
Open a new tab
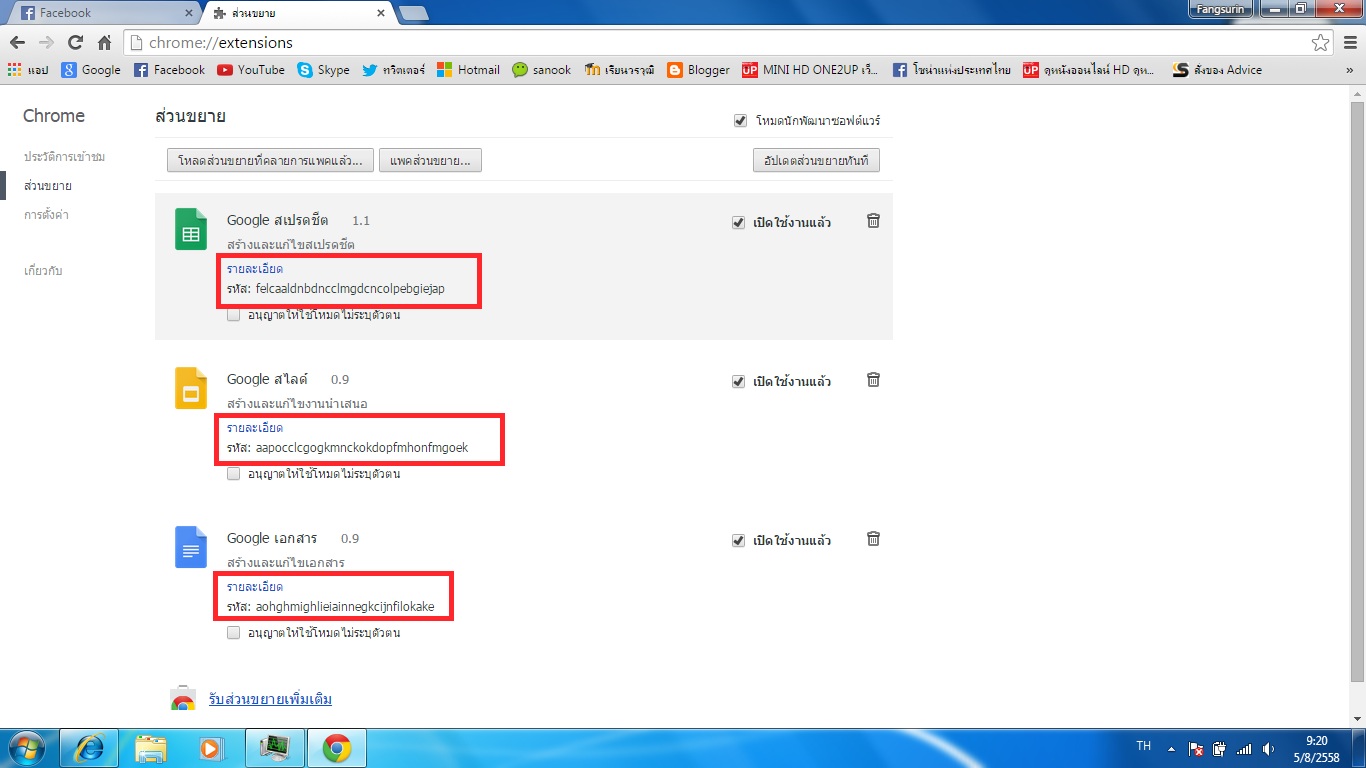click(413, 13)
